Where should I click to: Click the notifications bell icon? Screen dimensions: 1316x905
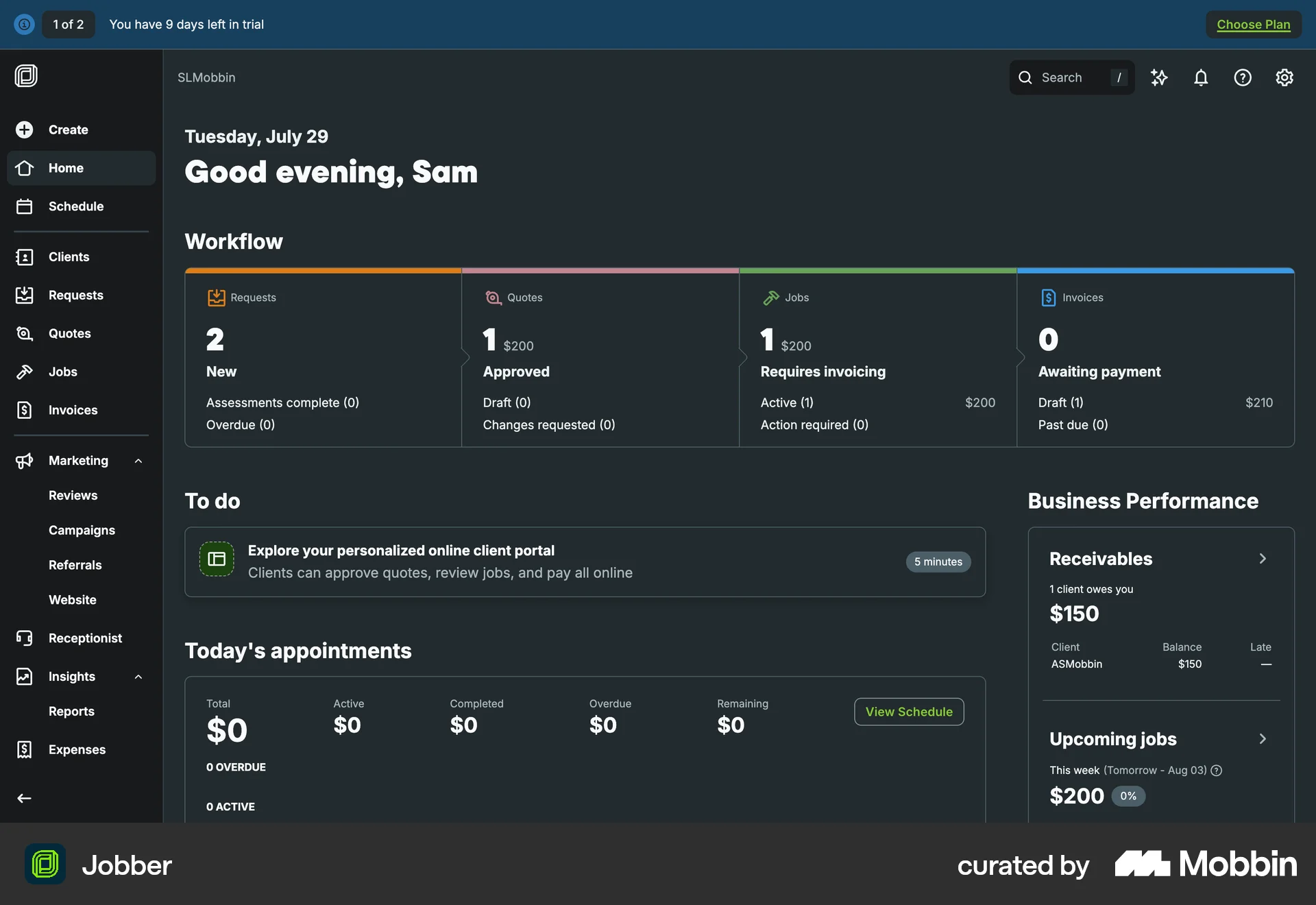[1201, 77]
